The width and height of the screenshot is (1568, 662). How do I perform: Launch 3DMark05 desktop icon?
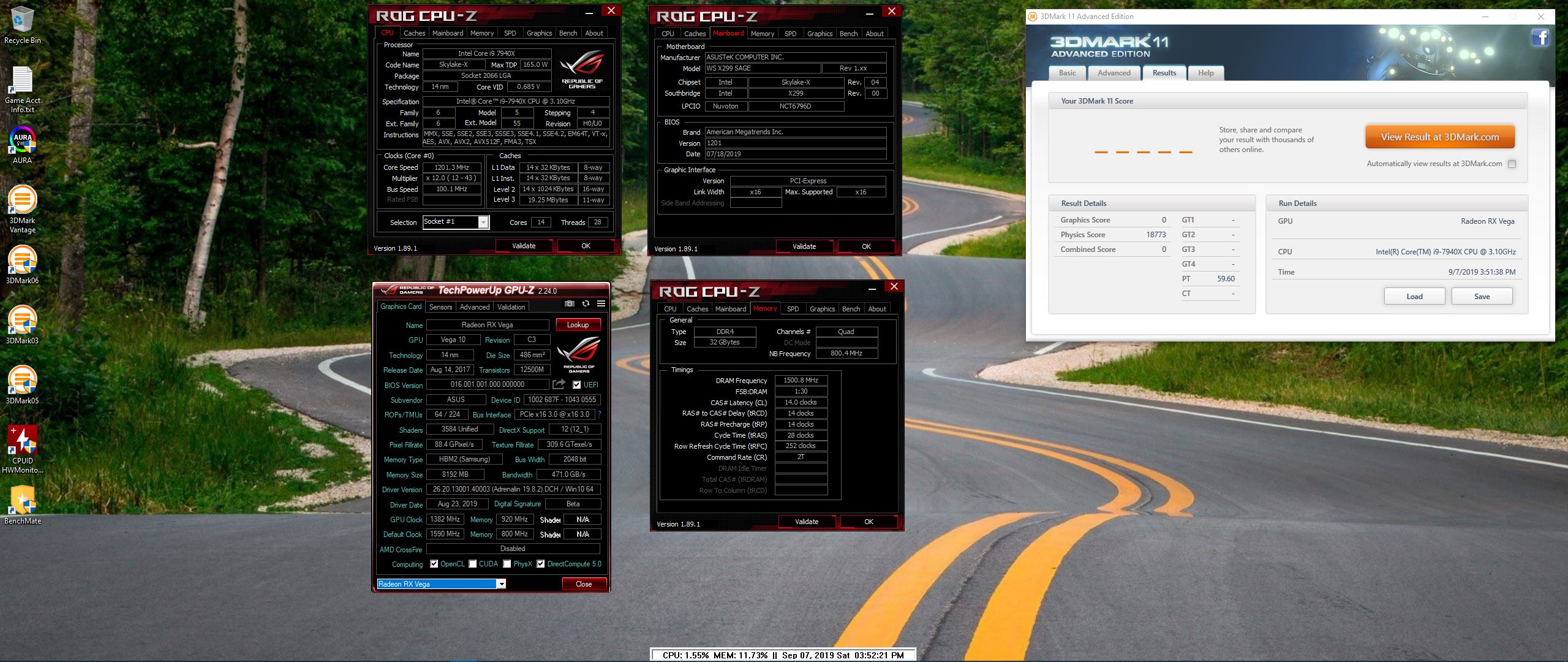point(22,385)
